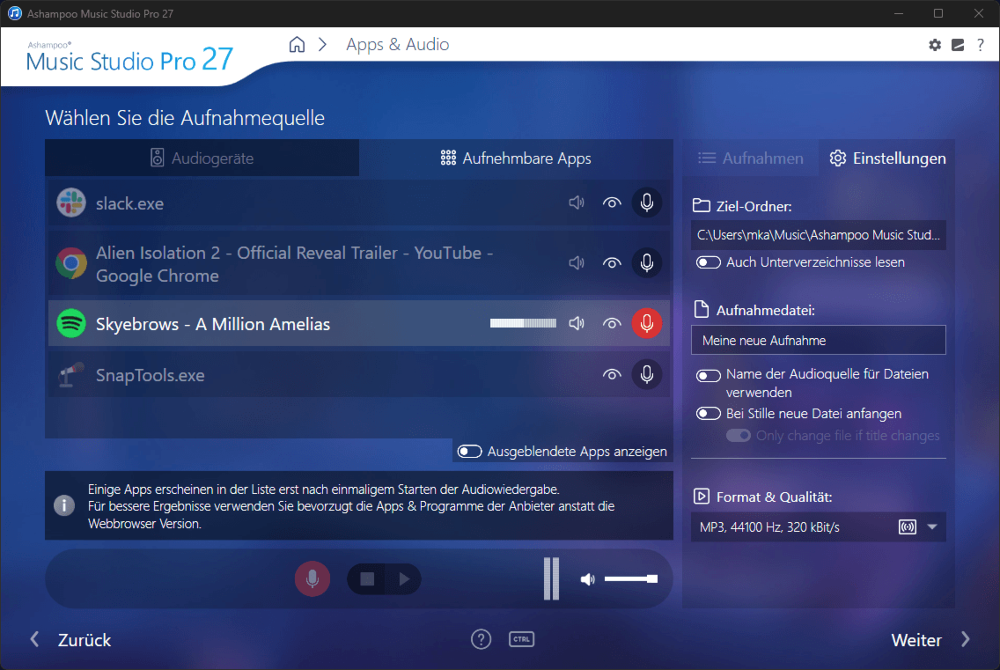Screen dimensions: 1000x670
Task: Click the level meter bars
Action: point(551,578)
